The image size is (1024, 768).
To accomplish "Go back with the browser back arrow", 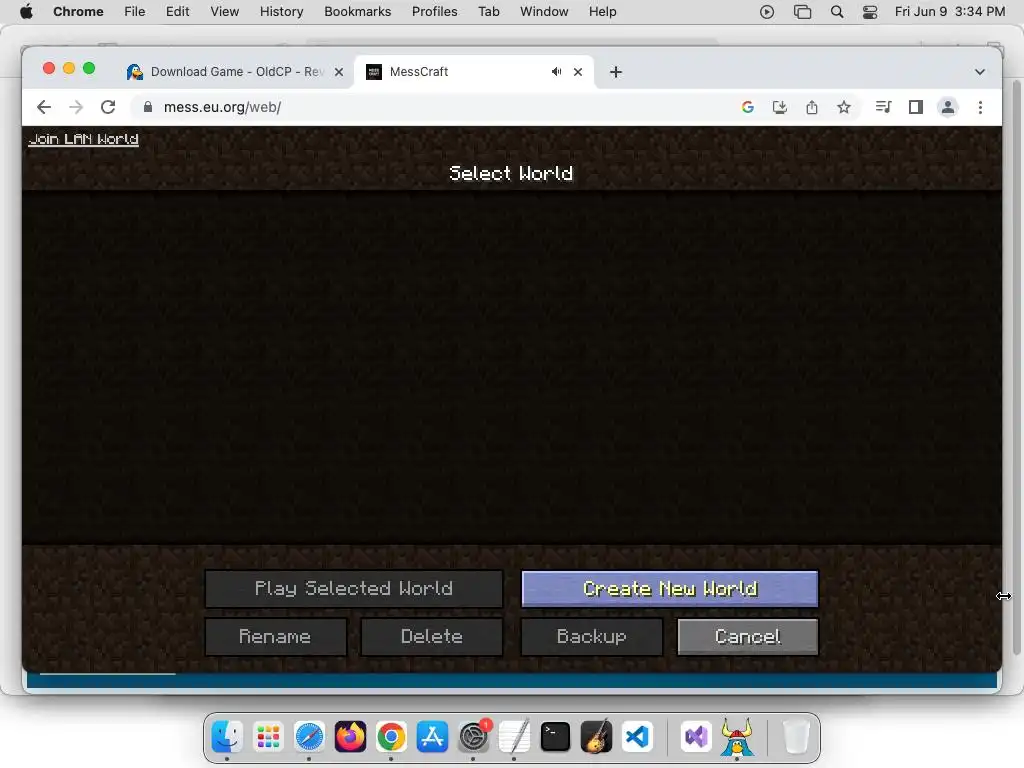I will tap(44, 107).
